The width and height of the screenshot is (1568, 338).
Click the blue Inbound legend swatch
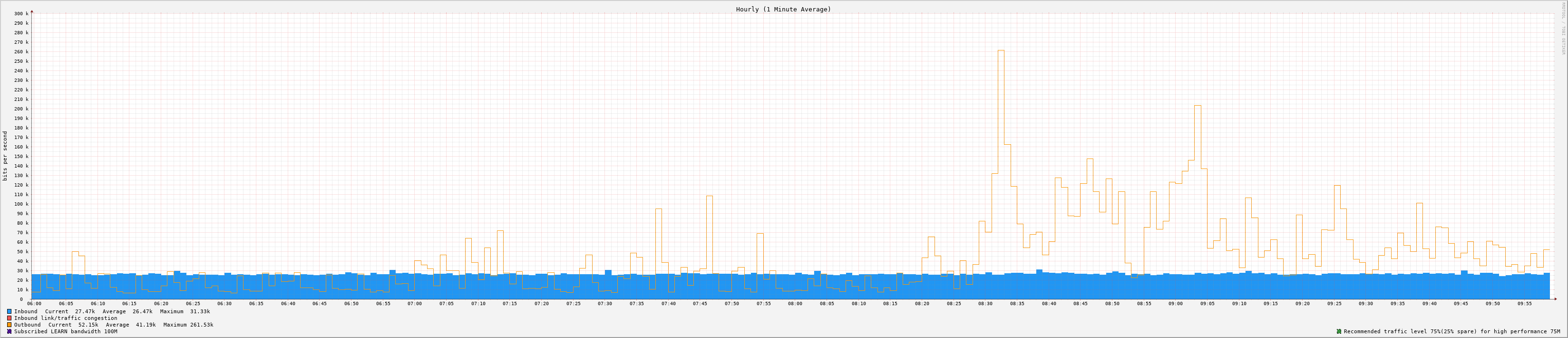[x=9, y=311]
